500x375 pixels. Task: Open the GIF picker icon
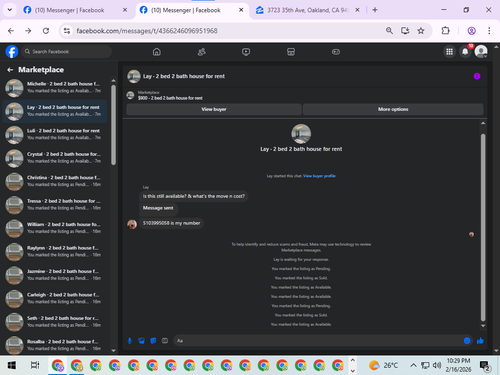pyautogui.click(x=165, y=341)
